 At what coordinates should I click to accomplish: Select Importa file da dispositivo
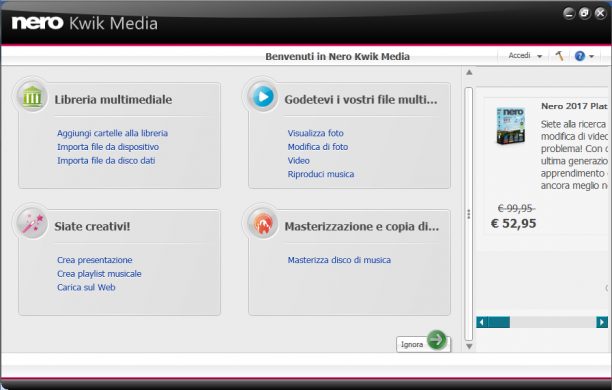tap(108, 147)
